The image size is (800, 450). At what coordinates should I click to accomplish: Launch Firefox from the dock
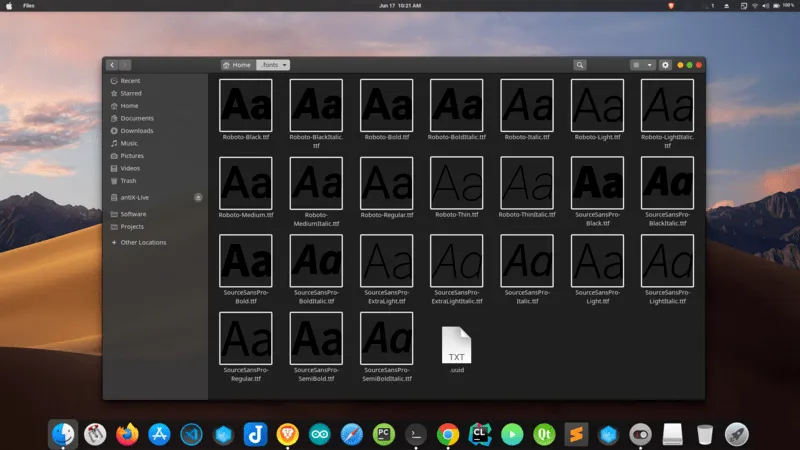[x=127, y=434]
